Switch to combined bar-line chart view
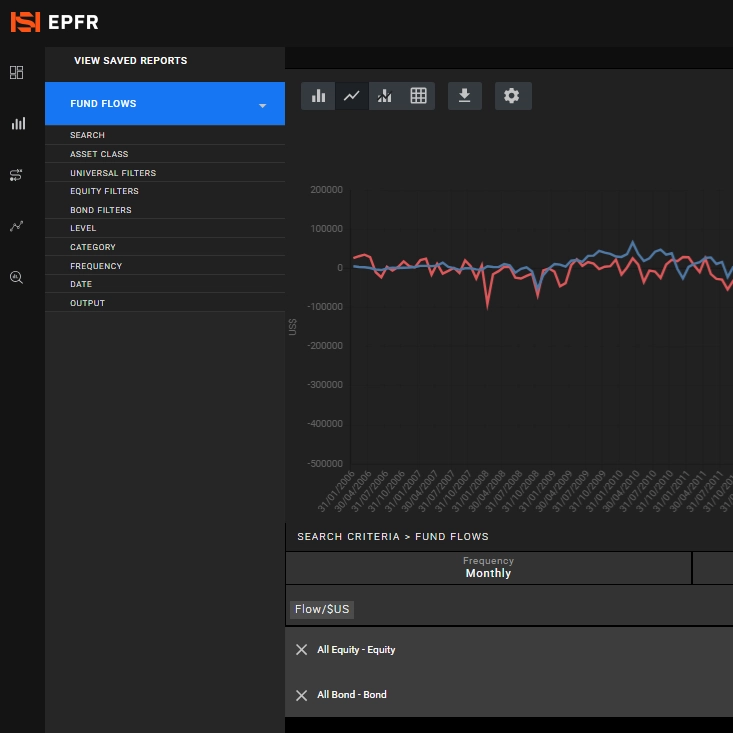The height and width of the screenshot is (733, 733). [385, 96]
